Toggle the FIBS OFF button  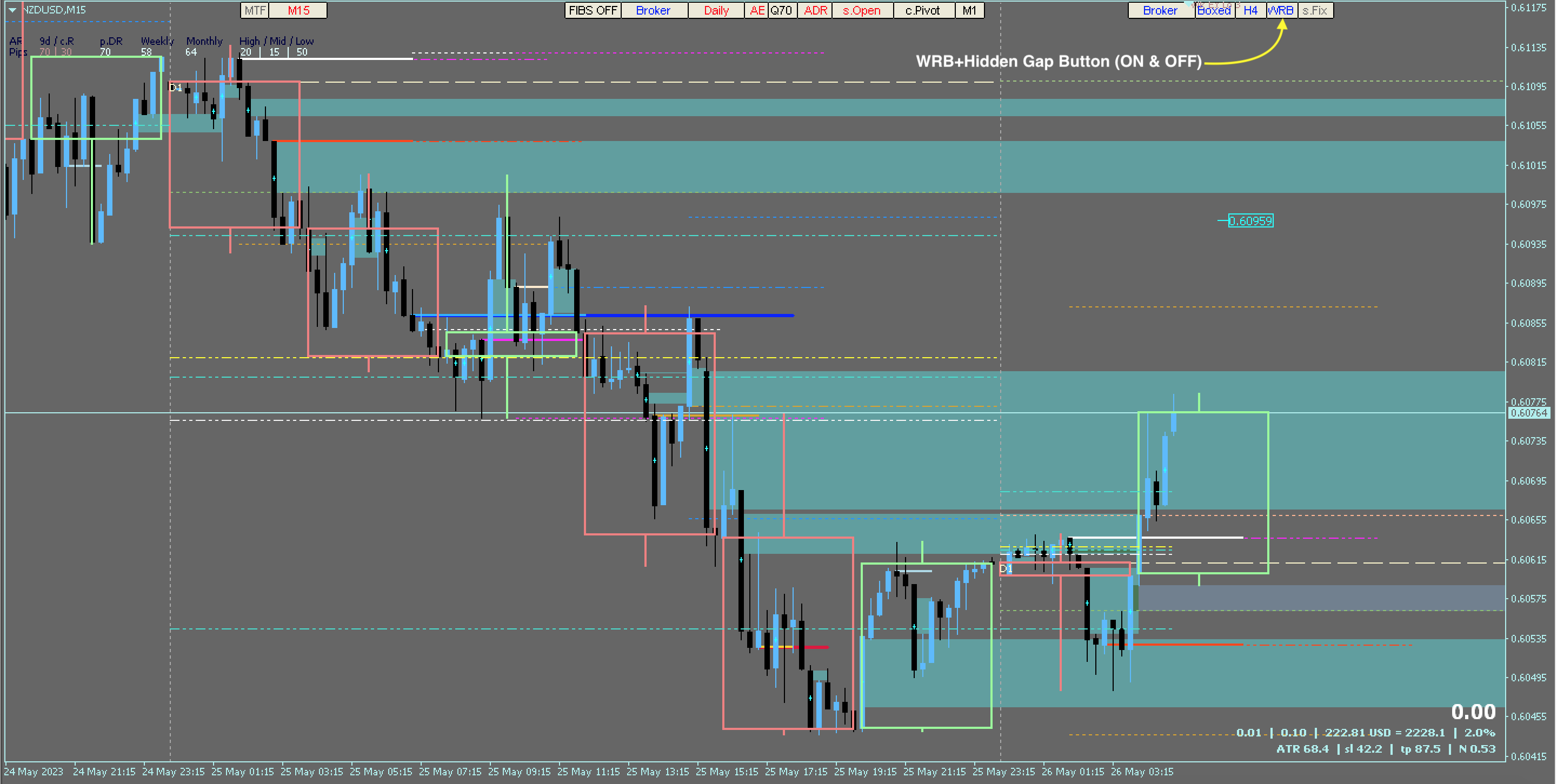[x=593, y=10]
